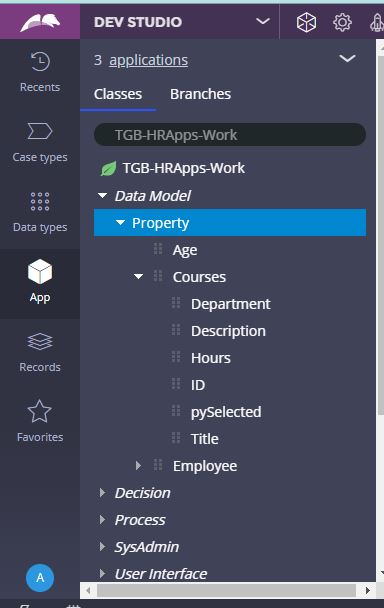
Task: Expand the Process category arrow
Action: tap(102, 520)
